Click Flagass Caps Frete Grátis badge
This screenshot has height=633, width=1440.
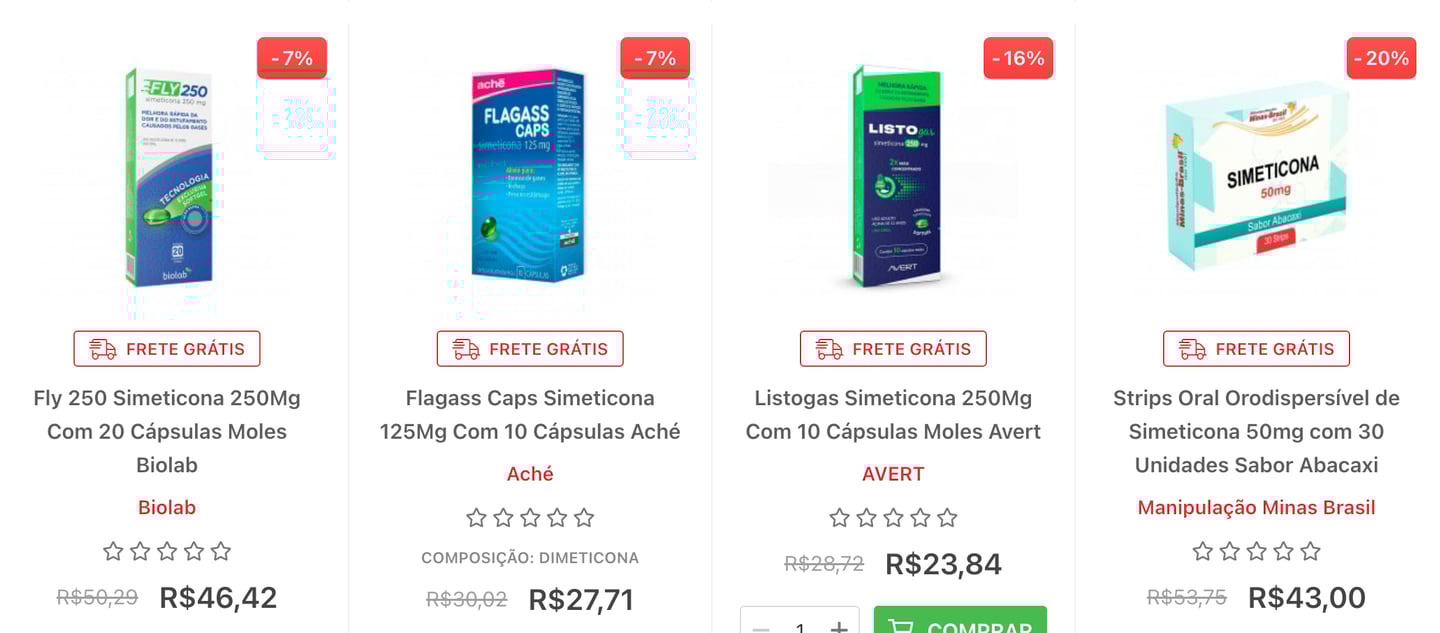coord(530,349)
